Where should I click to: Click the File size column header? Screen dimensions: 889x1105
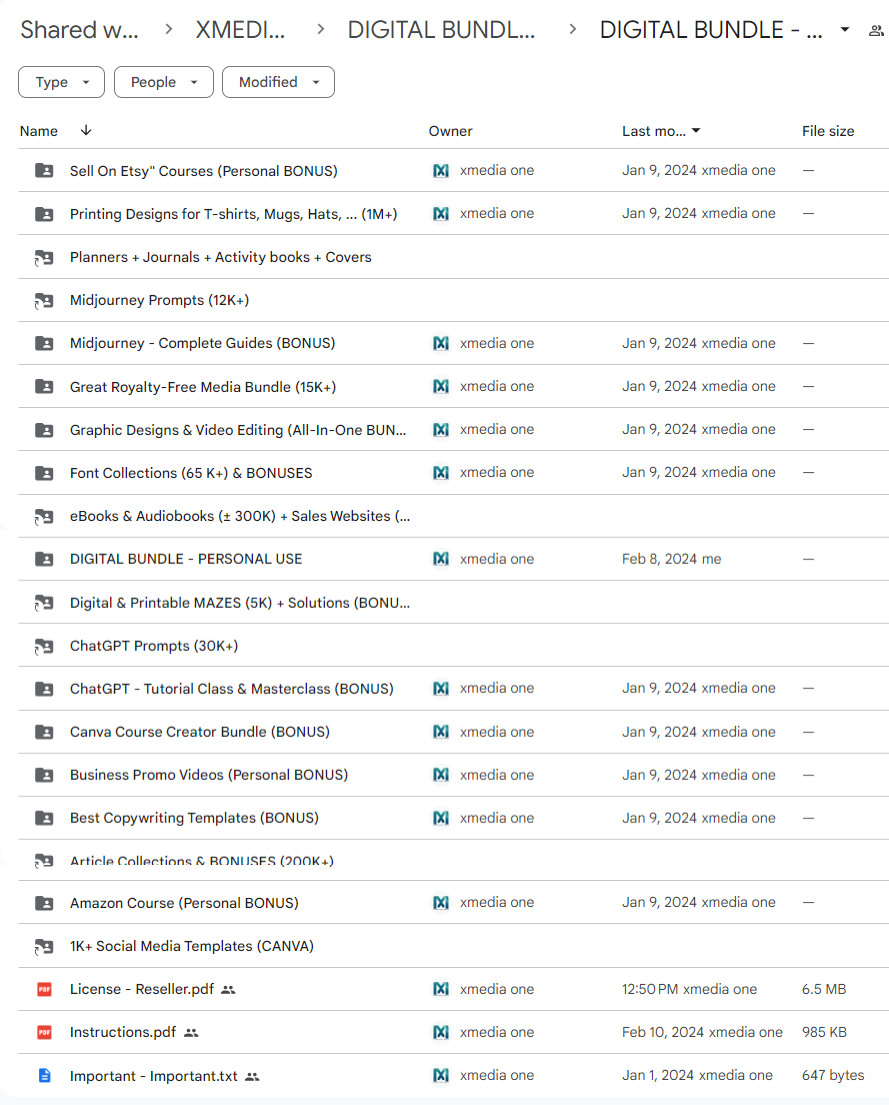[828, 131]
